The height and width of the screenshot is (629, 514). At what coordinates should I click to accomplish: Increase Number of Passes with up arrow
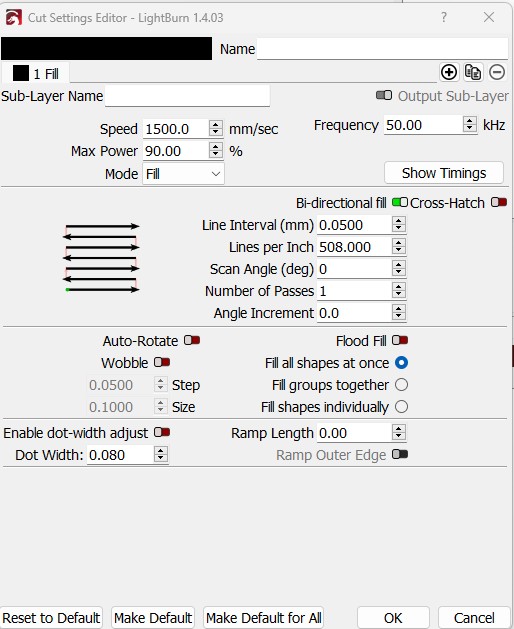coord(398,286)
